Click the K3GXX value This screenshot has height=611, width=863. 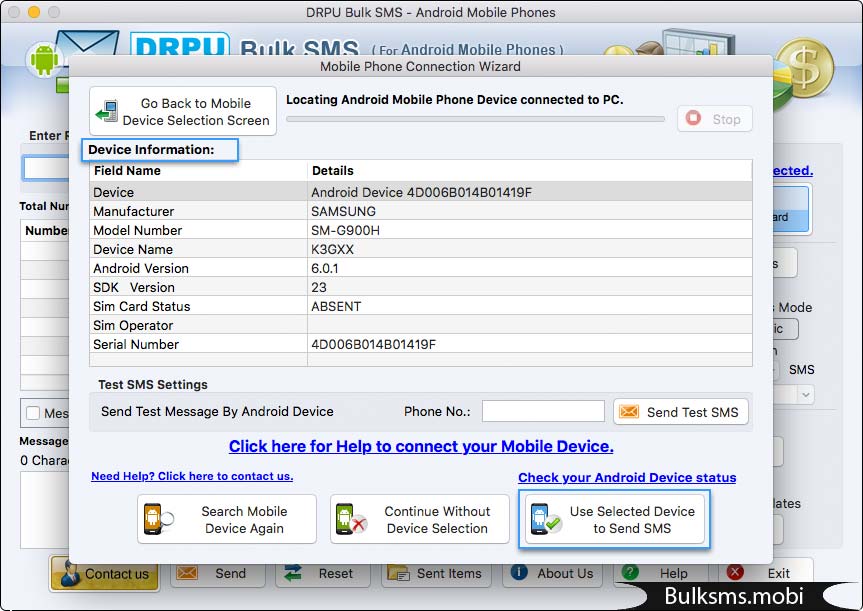point(332,249)
